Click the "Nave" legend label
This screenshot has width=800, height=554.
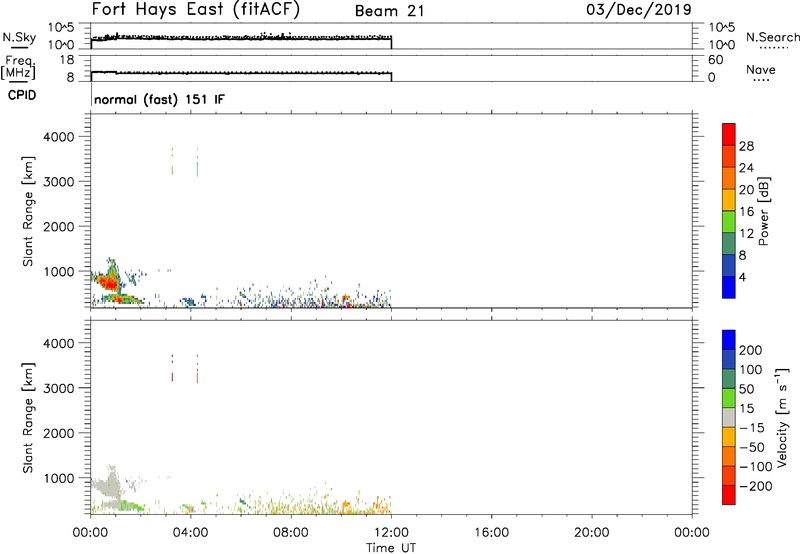pyautogui.click(x=761, y=69)
